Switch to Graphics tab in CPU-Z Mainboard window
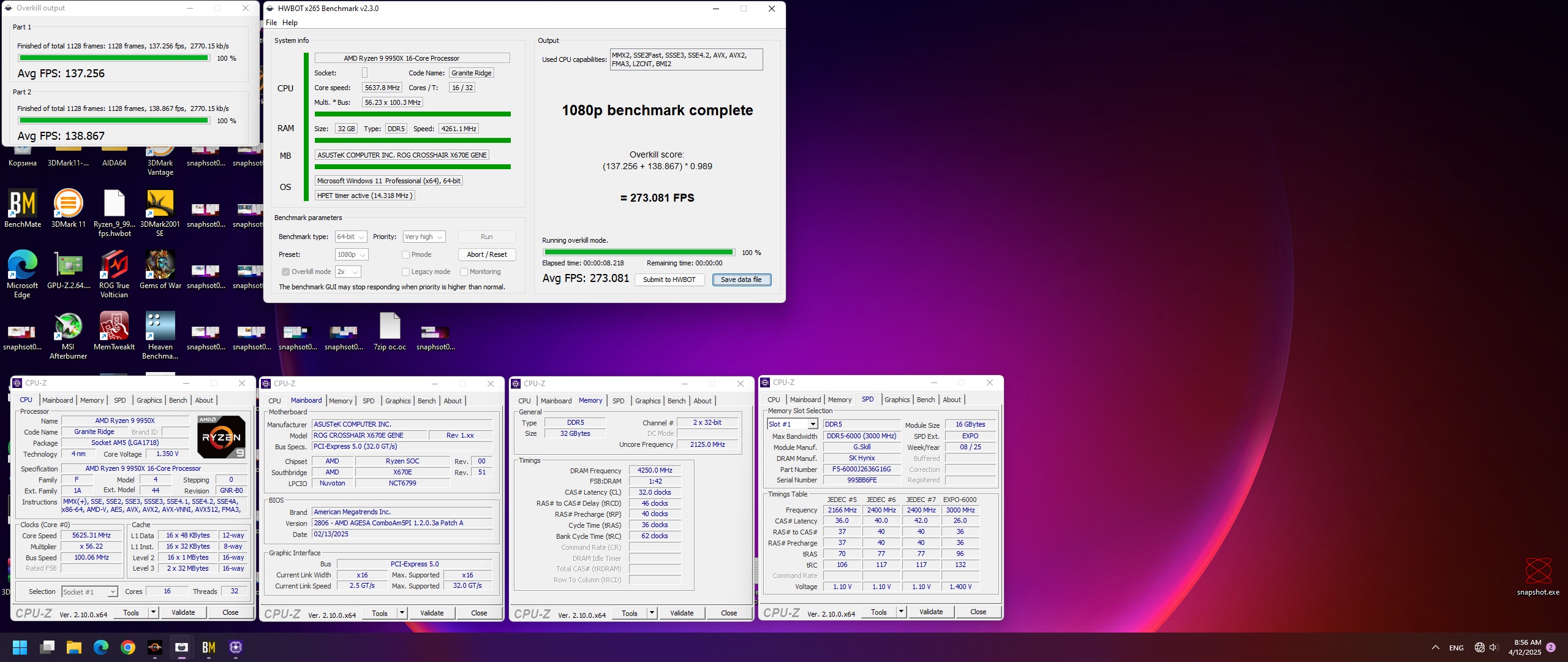 [398, 401]
